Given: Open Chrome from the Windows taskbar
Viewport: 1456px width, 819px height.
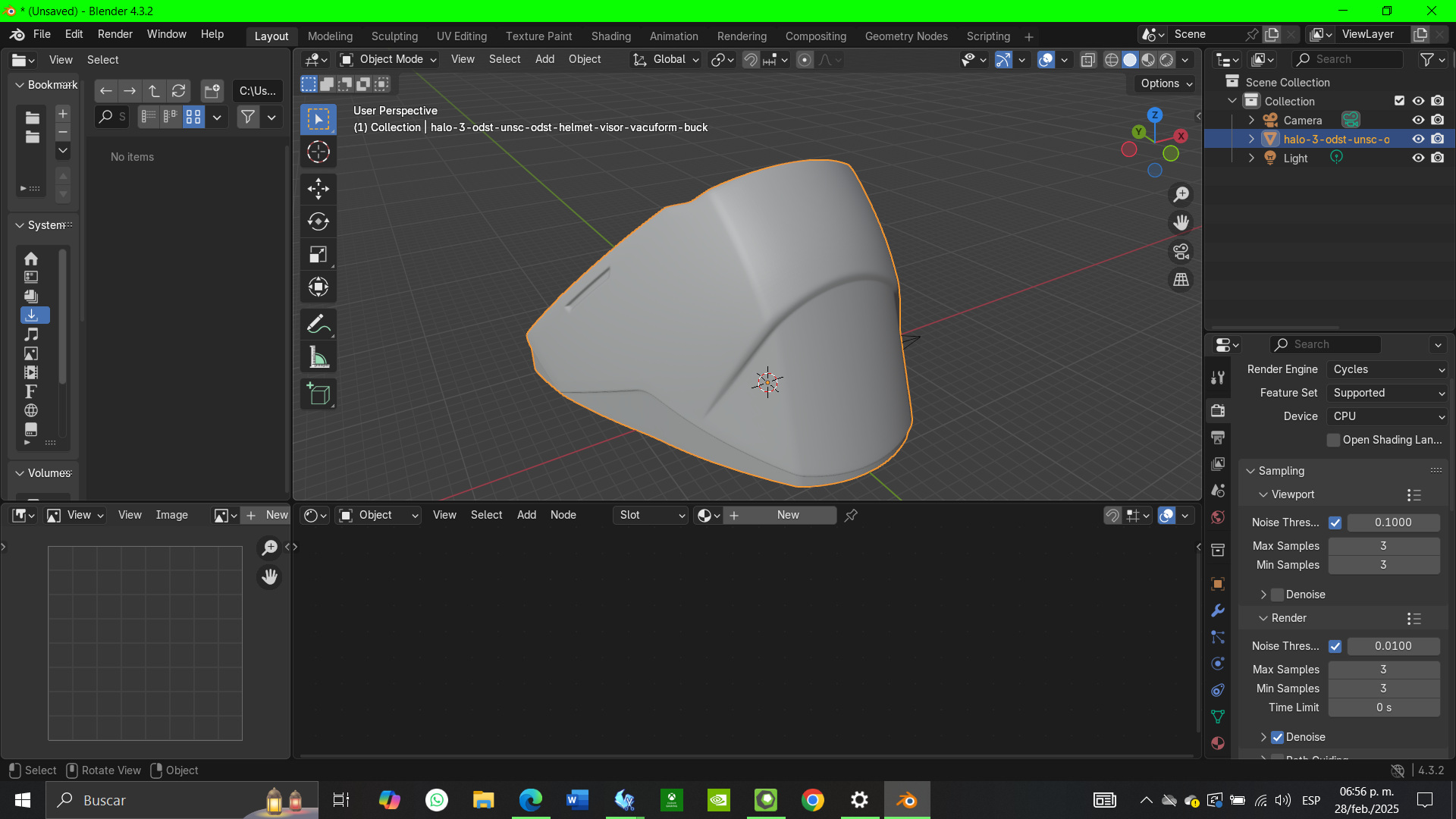Looking at the screenshot, I should [x=813, y=800].
